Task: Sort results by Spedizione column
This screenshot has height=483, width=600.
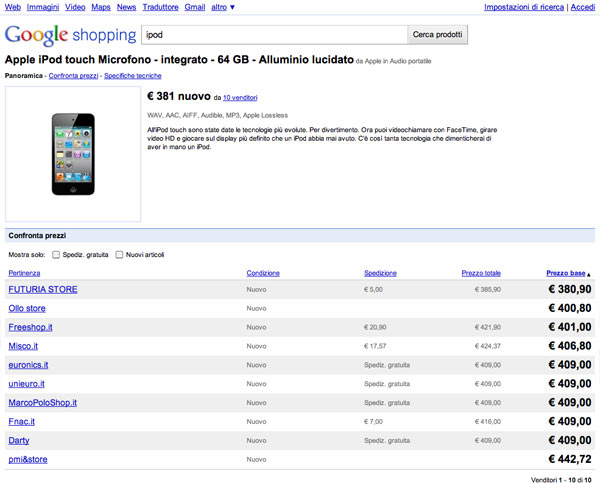Action: (380, 273)
